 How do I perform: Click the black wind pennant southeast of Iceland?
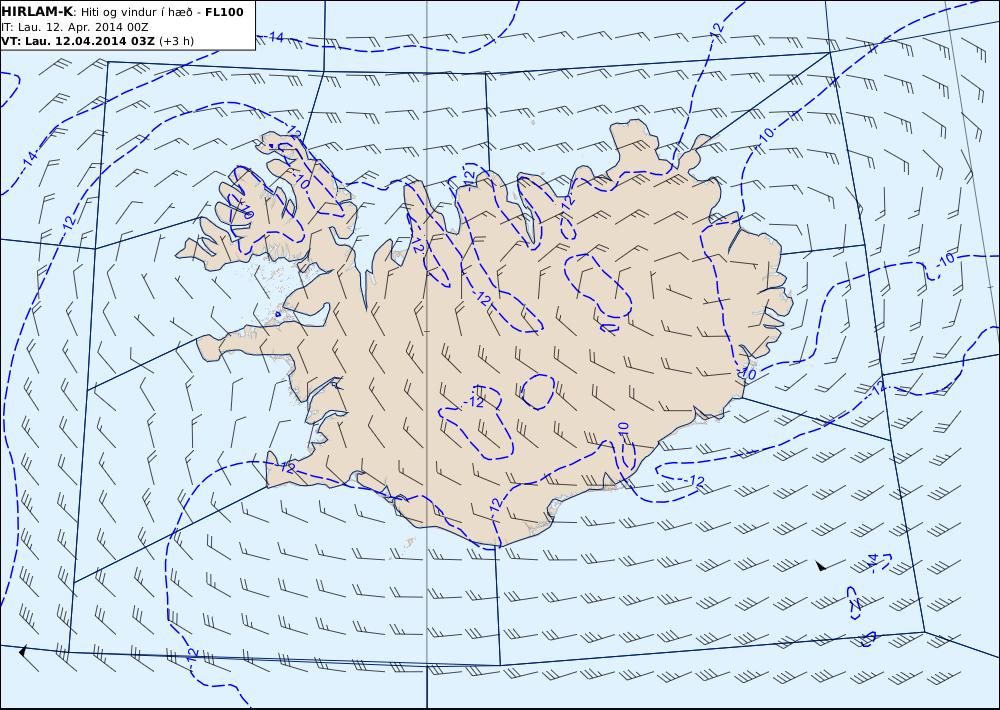click(x=821, y=565)
